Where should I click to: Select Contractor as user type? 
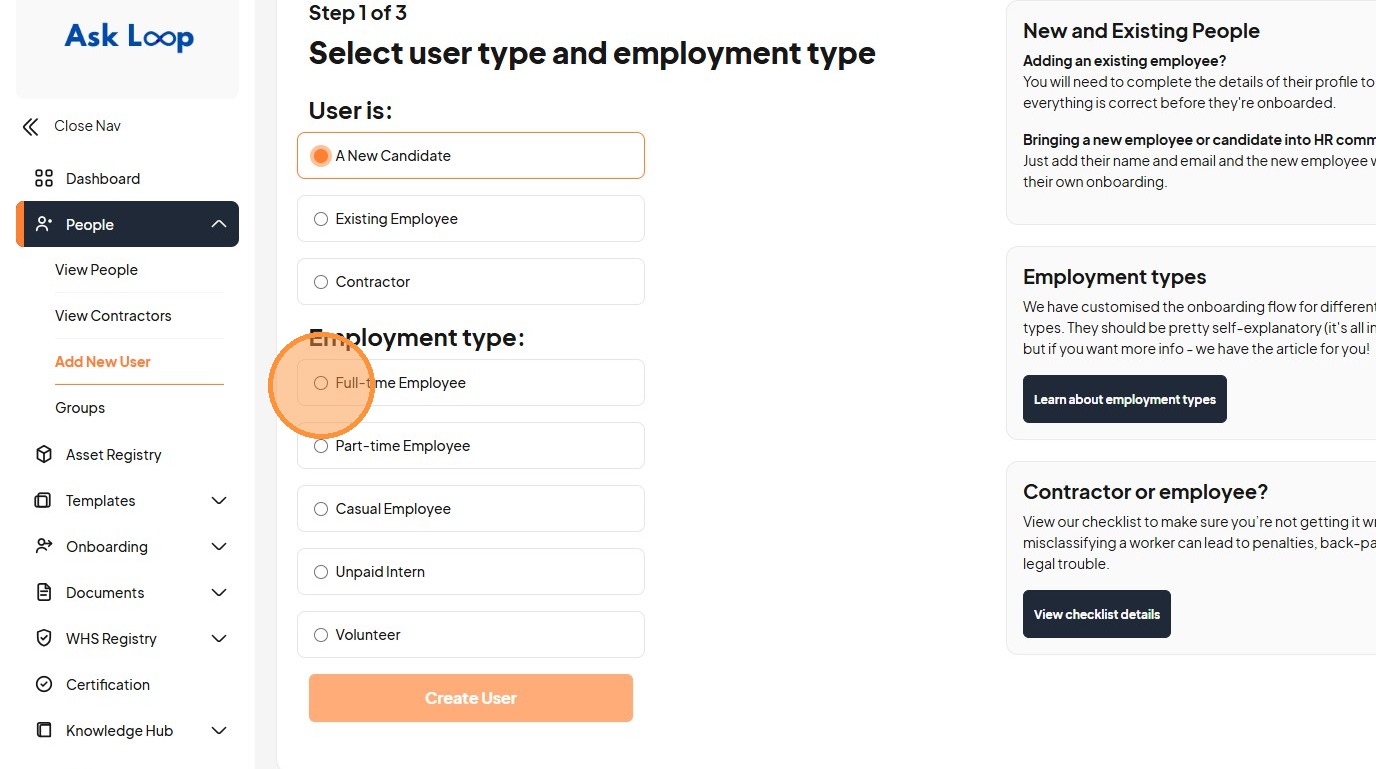click(x=321, y=282)
